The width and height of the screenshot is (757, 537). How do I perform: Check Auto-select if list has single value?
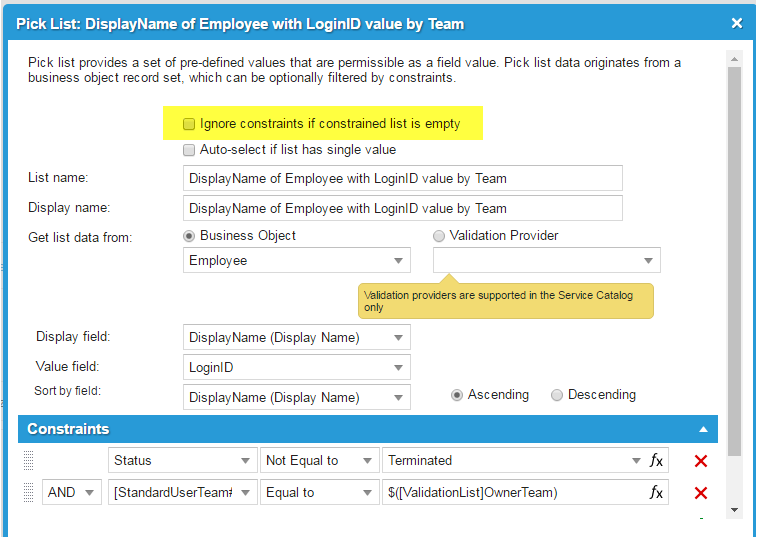click(189, 150)
